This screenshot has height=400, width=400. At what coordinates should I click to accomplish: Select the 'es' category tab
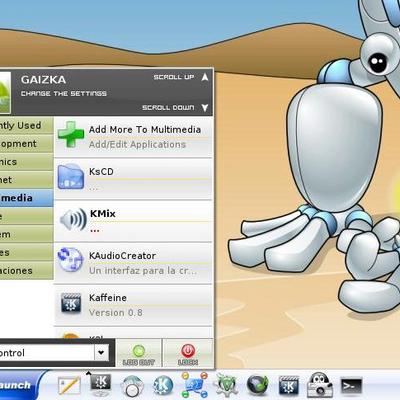point(27,253)
